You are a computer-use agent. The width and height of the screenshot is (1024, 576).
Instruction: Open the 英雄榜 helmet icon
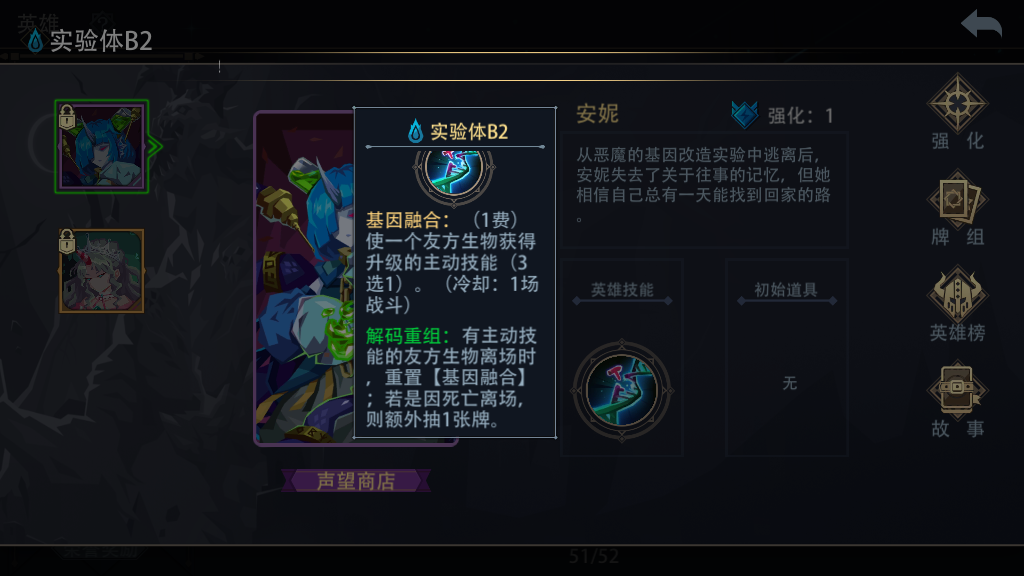pyautogui.click(x=957, y=295)
